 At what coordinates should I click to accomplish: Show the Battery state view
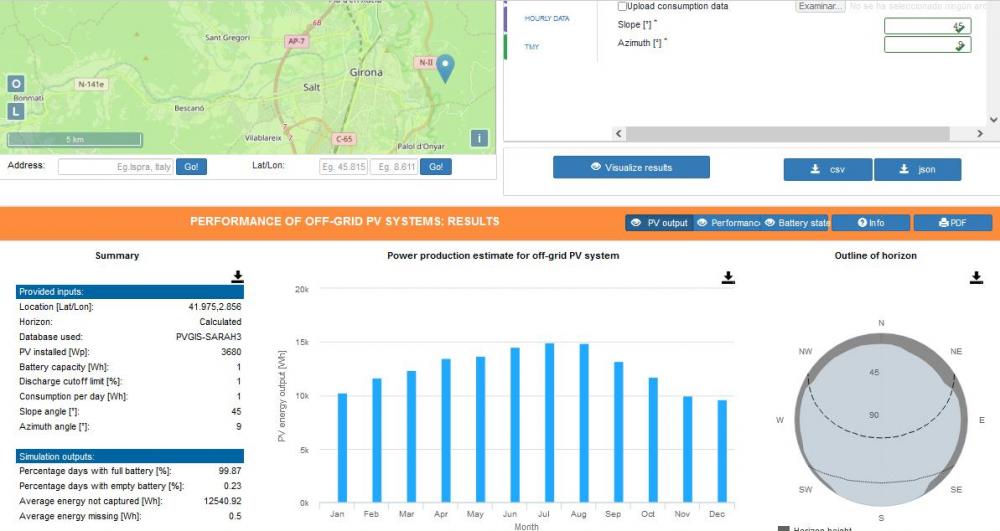point(796,222)
